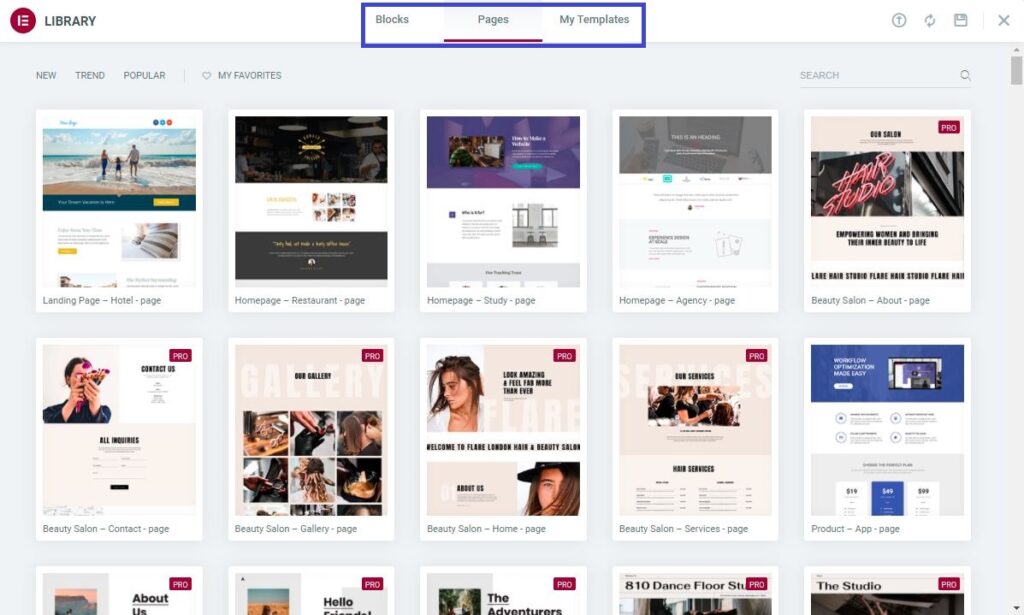Filter templates by NEW
Image resolution: width=1024 pixels, height=615 pixels.
click(x=46, y=76)
